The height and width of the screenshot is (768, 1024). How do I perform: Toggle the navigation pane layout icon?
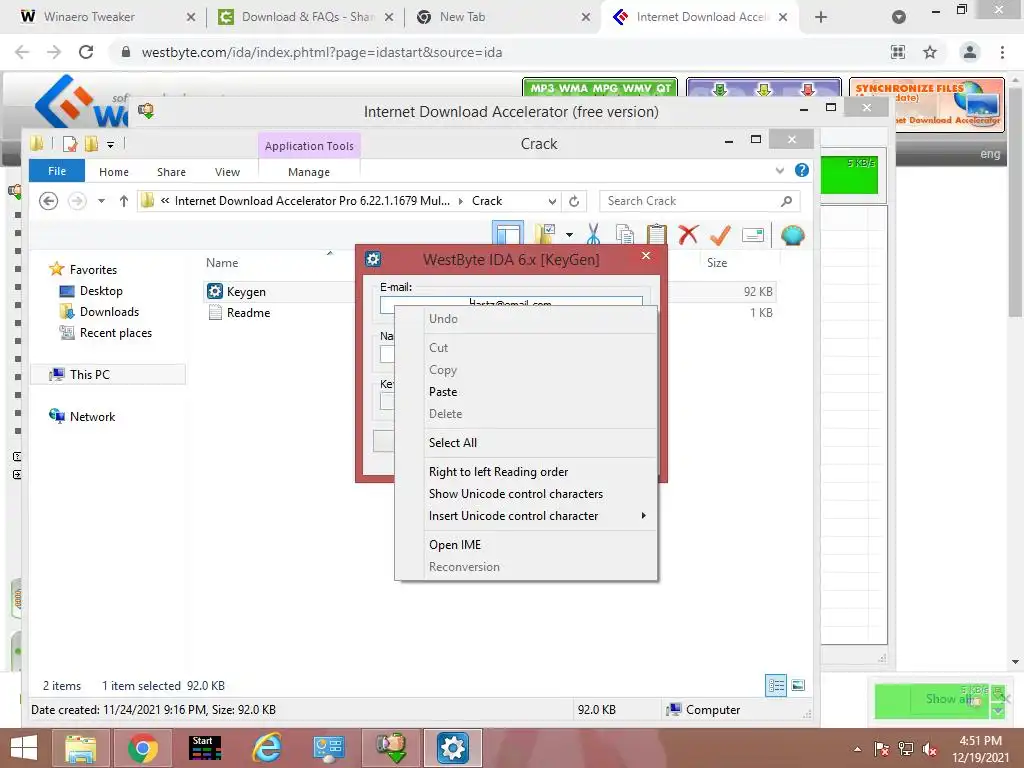507,234
